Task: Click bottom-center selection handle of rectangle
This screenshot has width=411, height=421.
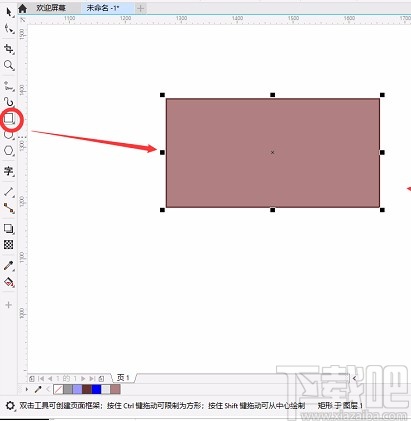Action: [272, 210]
